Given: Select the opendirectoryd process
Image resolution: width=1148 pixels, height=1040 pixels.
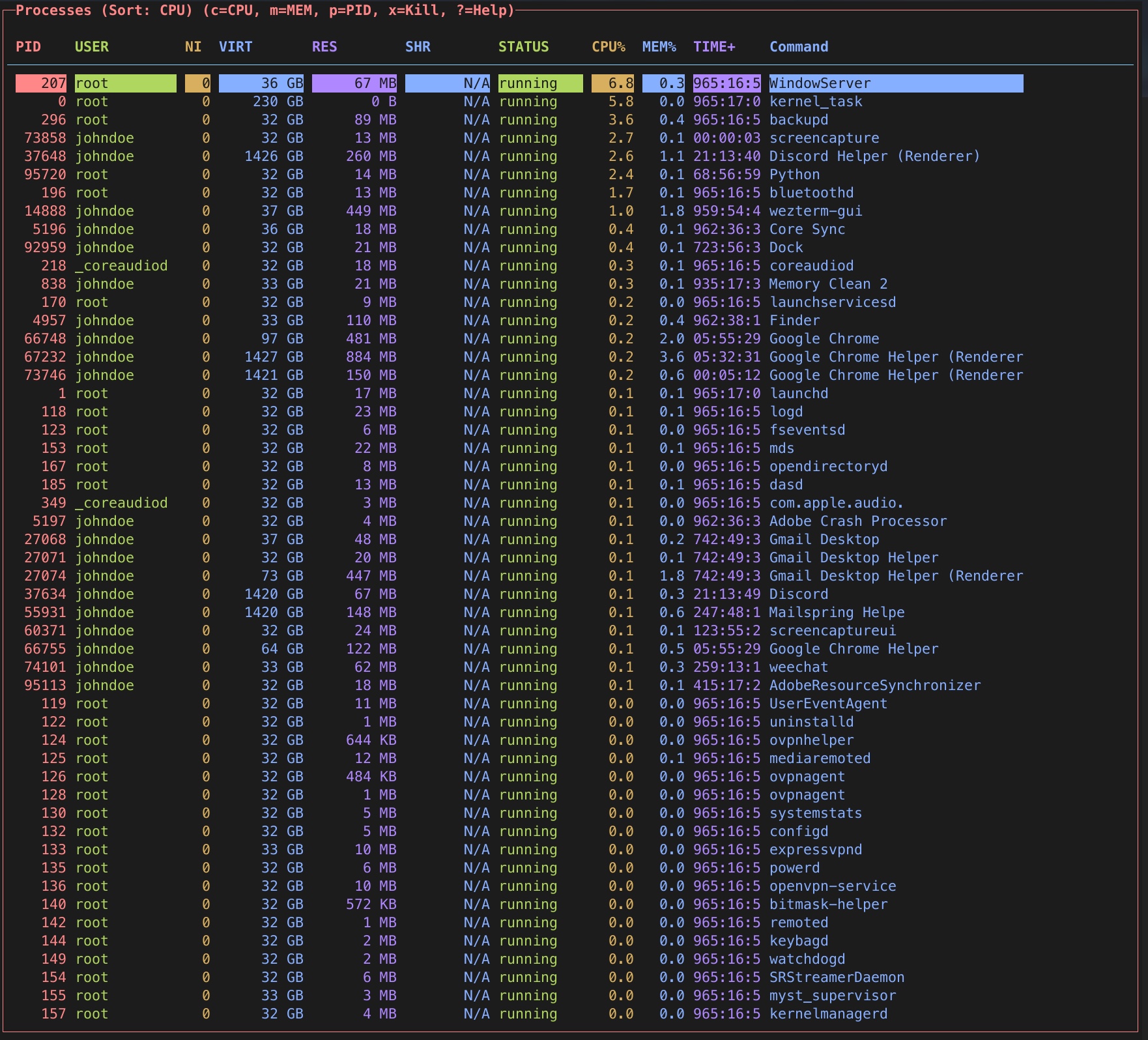Looking at the screenshot, I should click(519, 467).
